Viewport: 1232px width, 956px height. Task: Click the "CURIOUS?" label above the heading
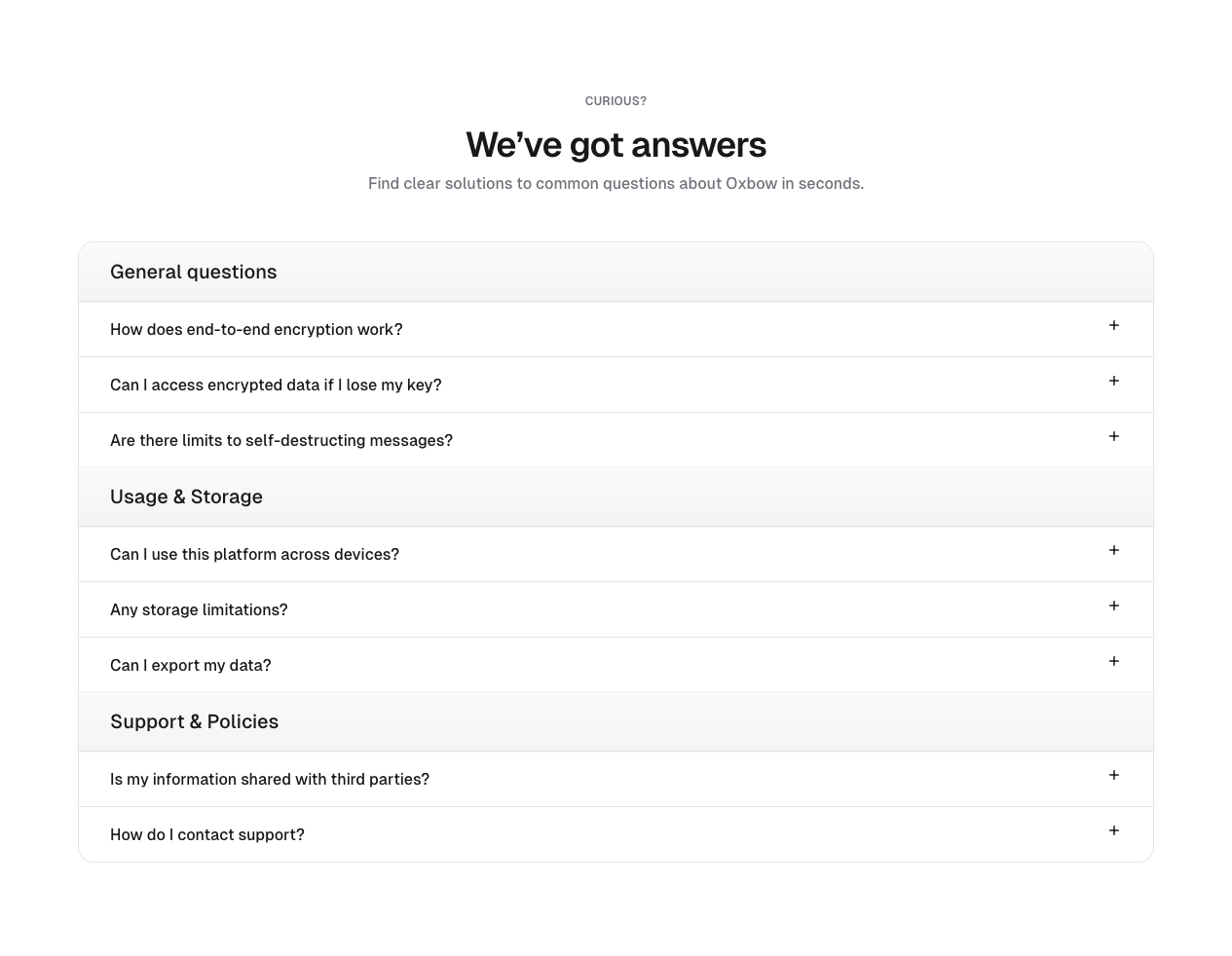coord(616,100)
